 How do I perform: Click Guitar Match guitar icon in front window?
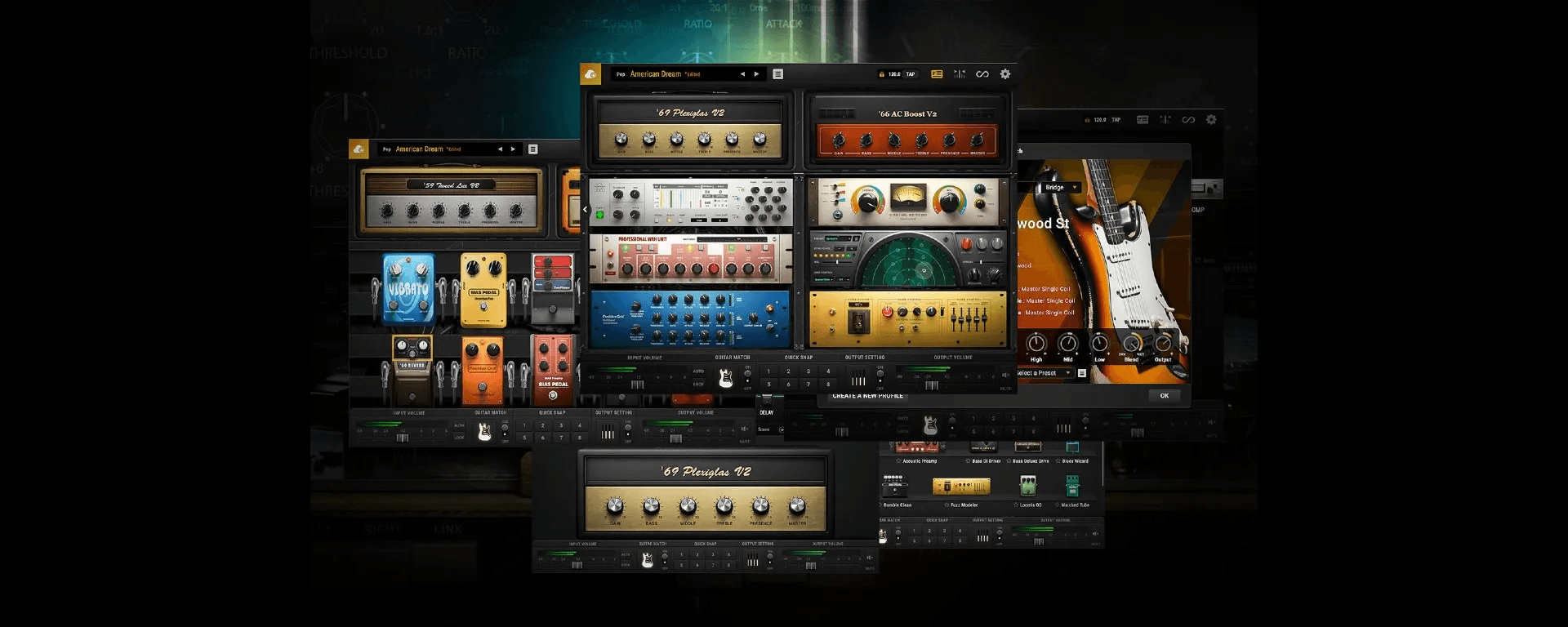(x=725, y=377)
